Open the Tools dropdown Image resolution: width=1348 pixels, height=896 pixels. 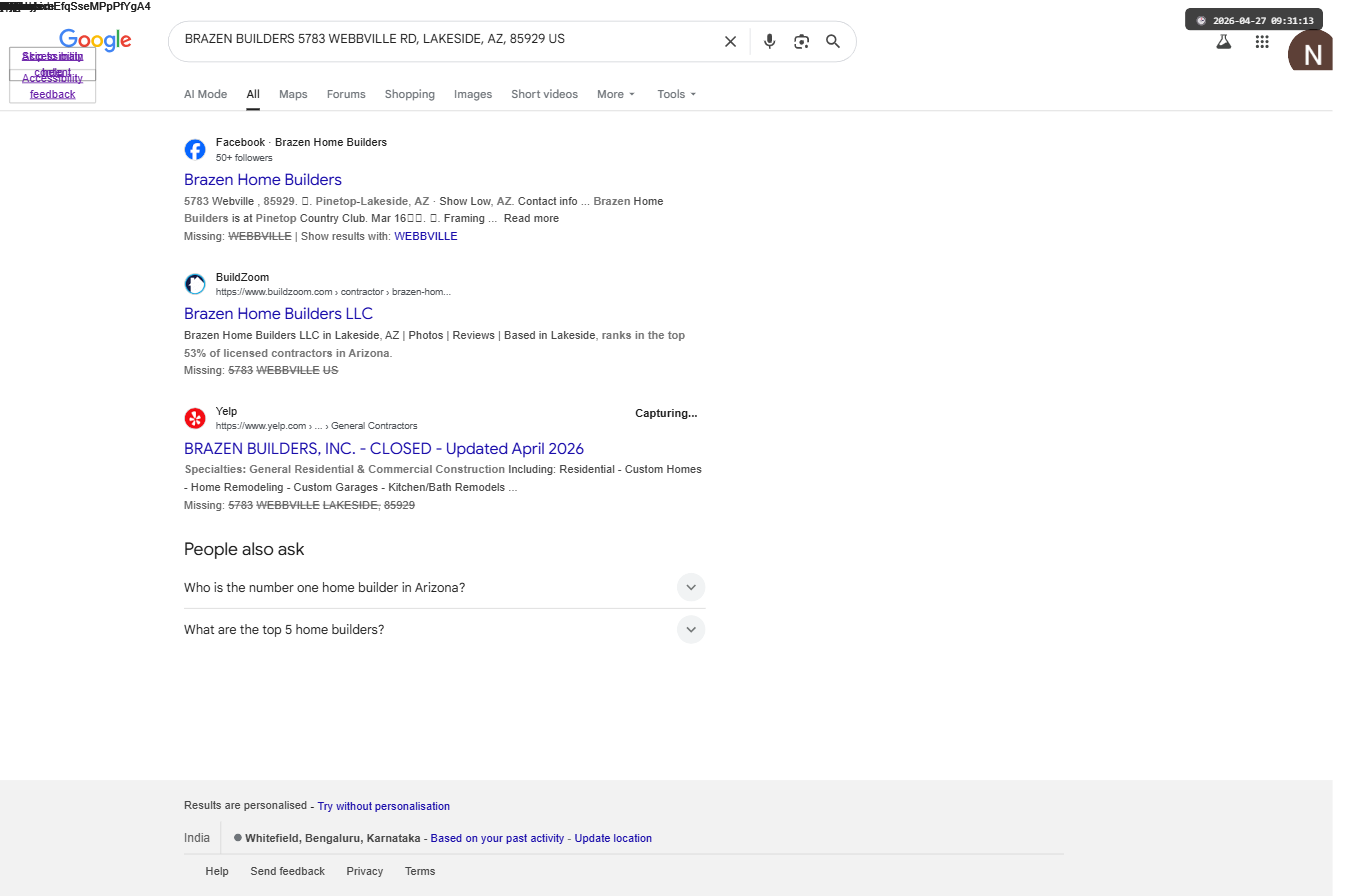tap(677, 94)
